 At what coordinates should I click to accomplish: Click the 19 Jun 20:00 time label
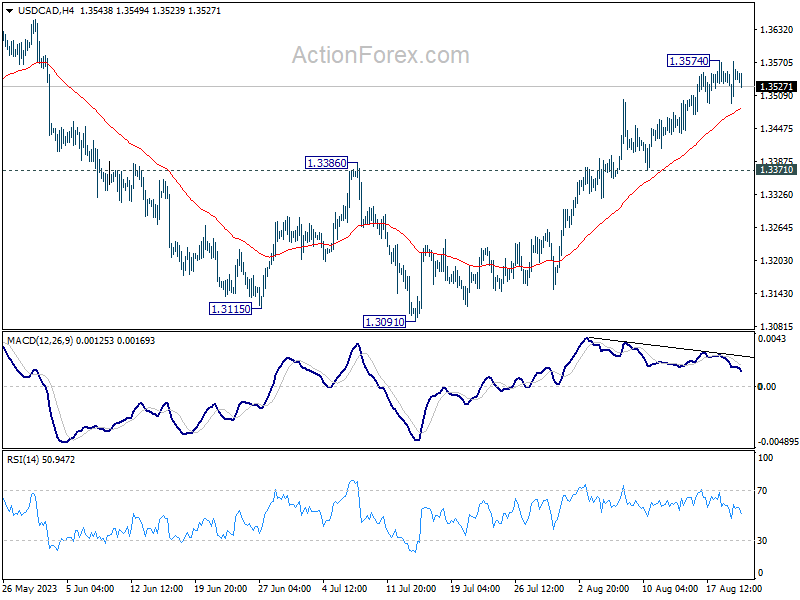tap(220, 589)
